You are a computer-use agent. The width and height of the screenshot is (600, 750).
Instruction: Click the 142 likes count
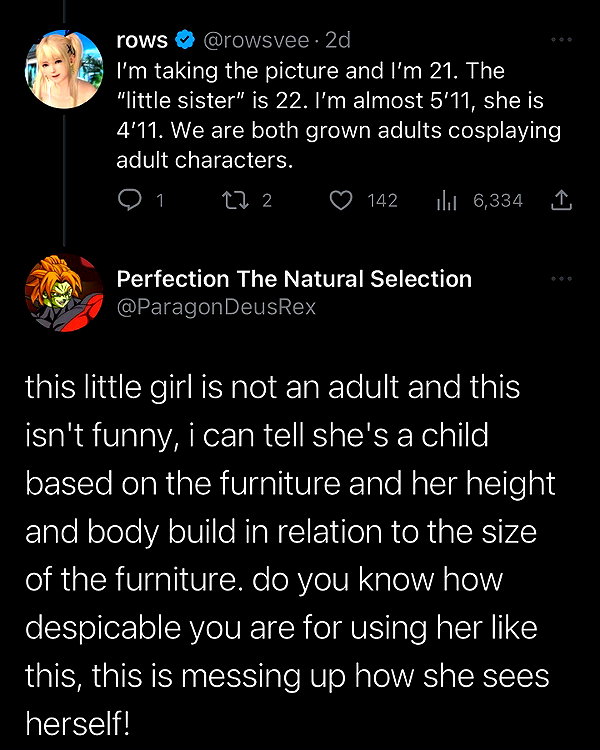click(x=383, y=201)
